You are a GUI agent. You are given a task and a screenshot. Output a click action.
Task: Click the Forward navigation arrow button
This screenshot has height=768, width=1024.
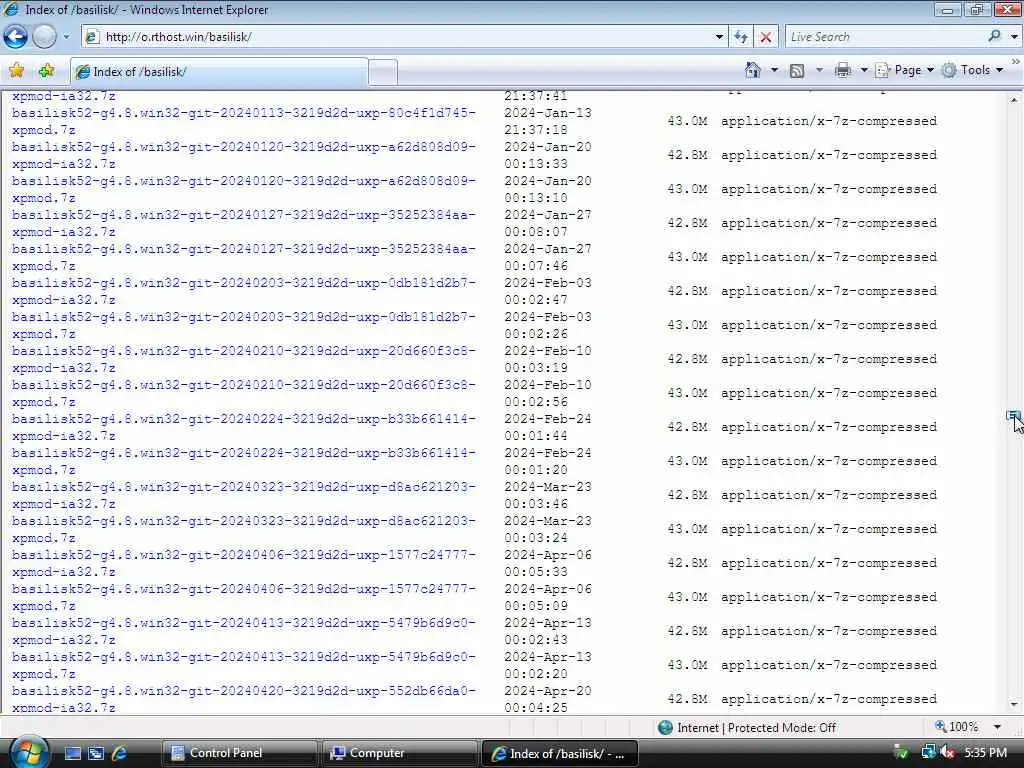(44, 37)
